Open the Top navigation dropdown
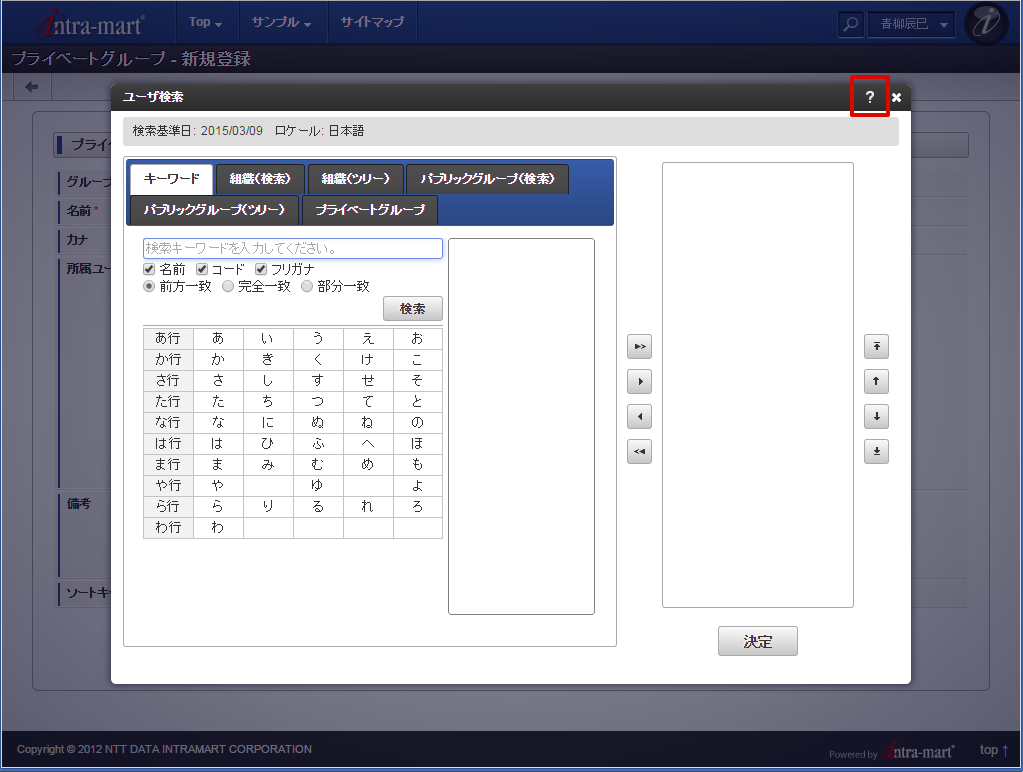The width and height of the screenshot is (1023, 772). (x=205, y=22)
